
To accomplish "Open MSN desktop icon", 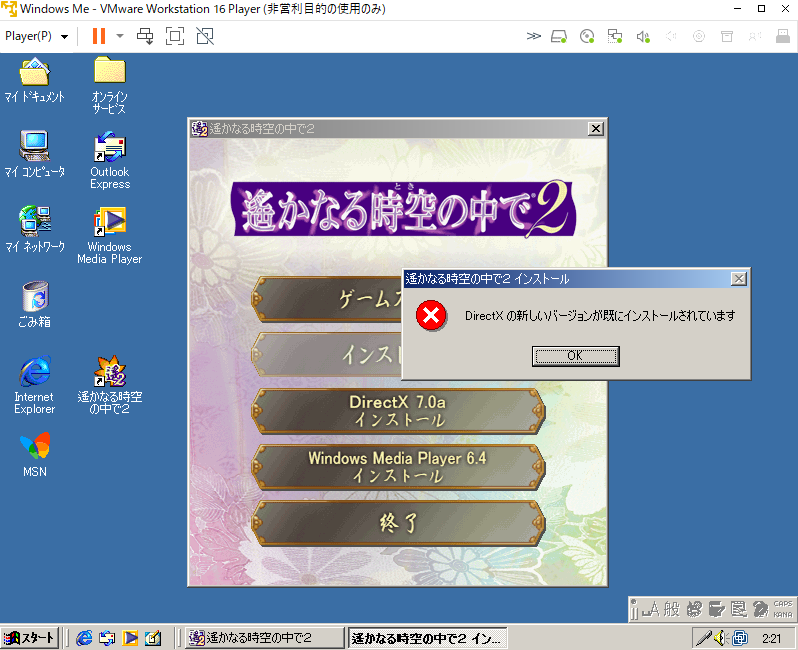I will (35, 455).
